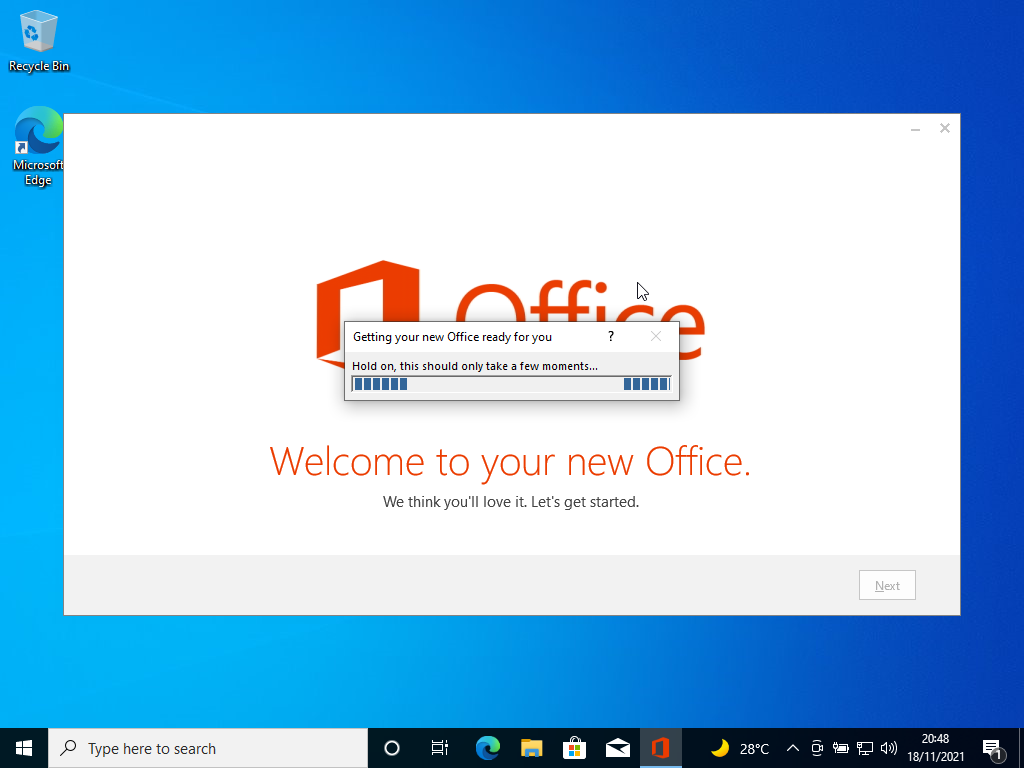
Task: Open the notification action center
Action: [992, 748]
